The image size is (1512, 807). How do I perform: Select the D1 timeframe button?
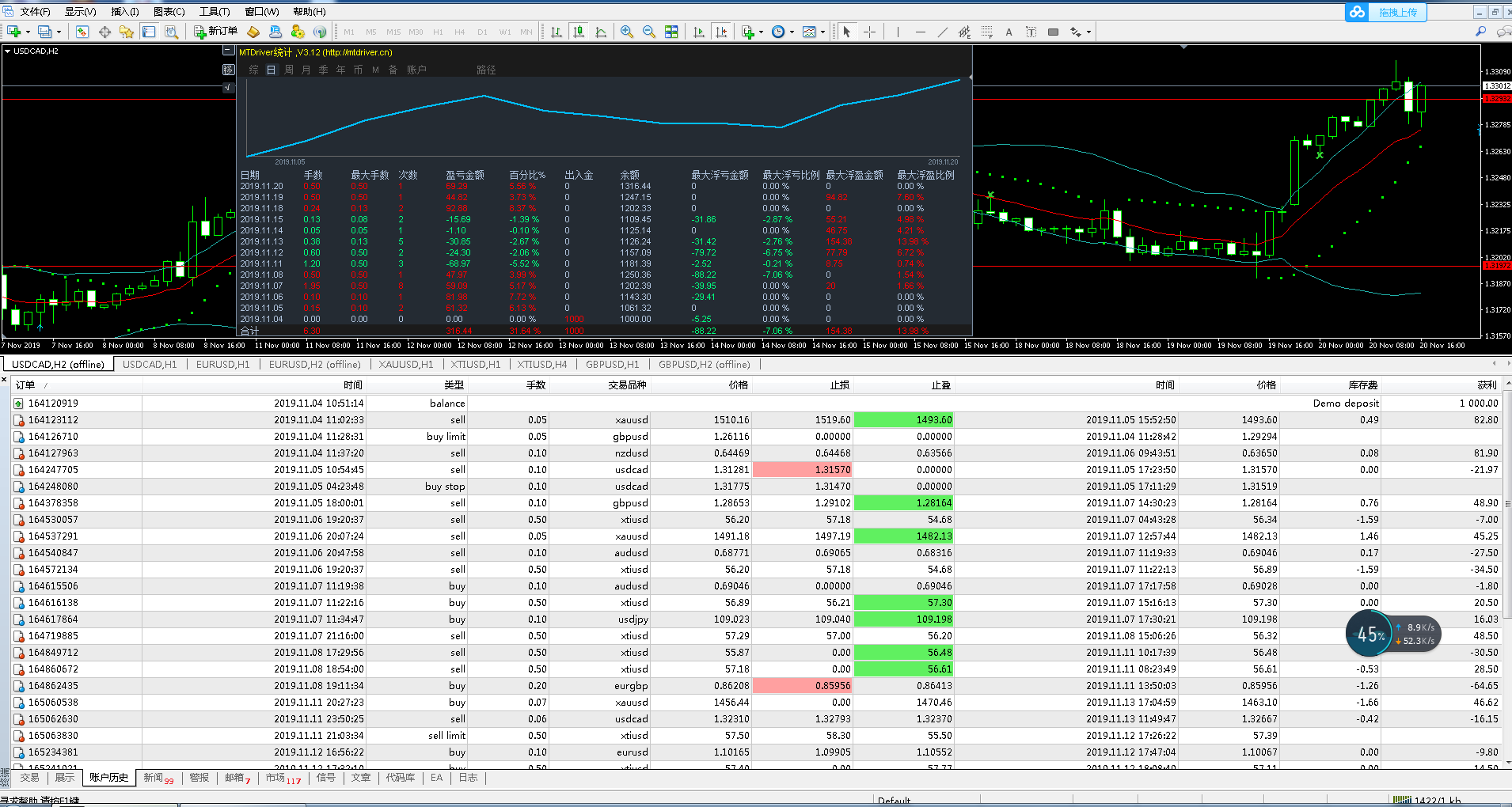pos(482,32)
